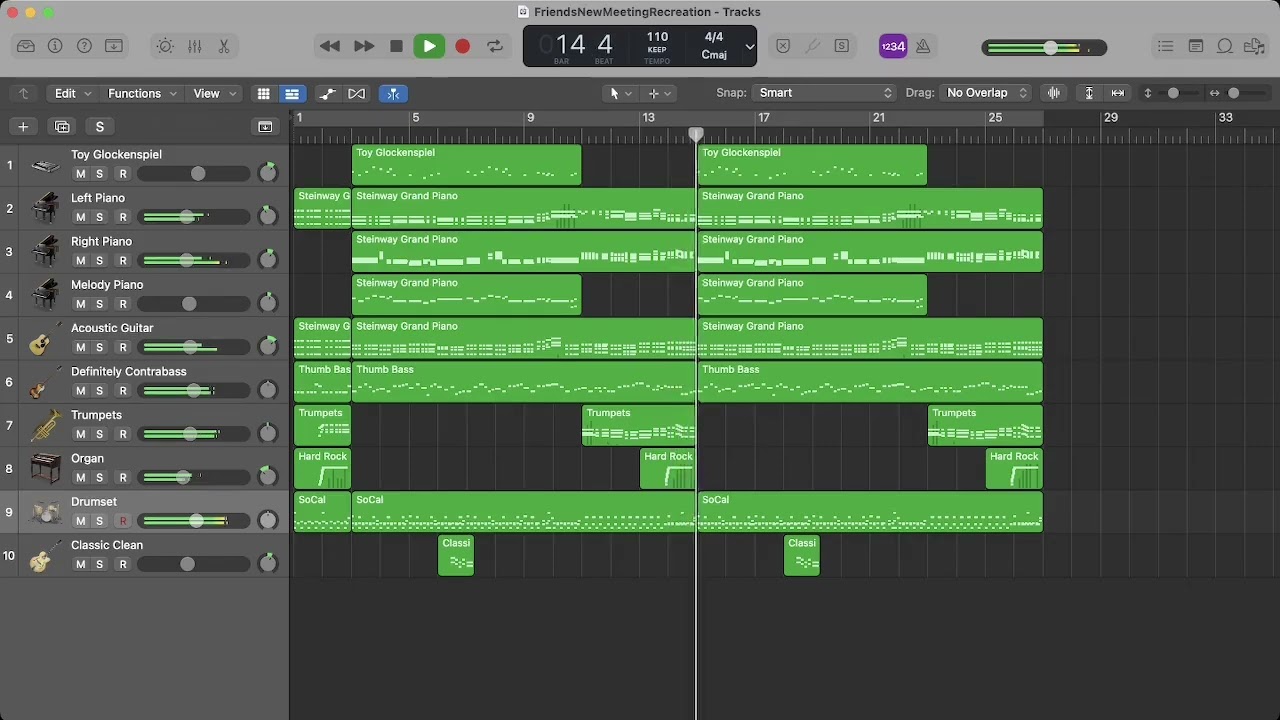Solo the Left Piano track
Image resolution: width=1280 pixels, height=720 pixels.
click(99, 217)
